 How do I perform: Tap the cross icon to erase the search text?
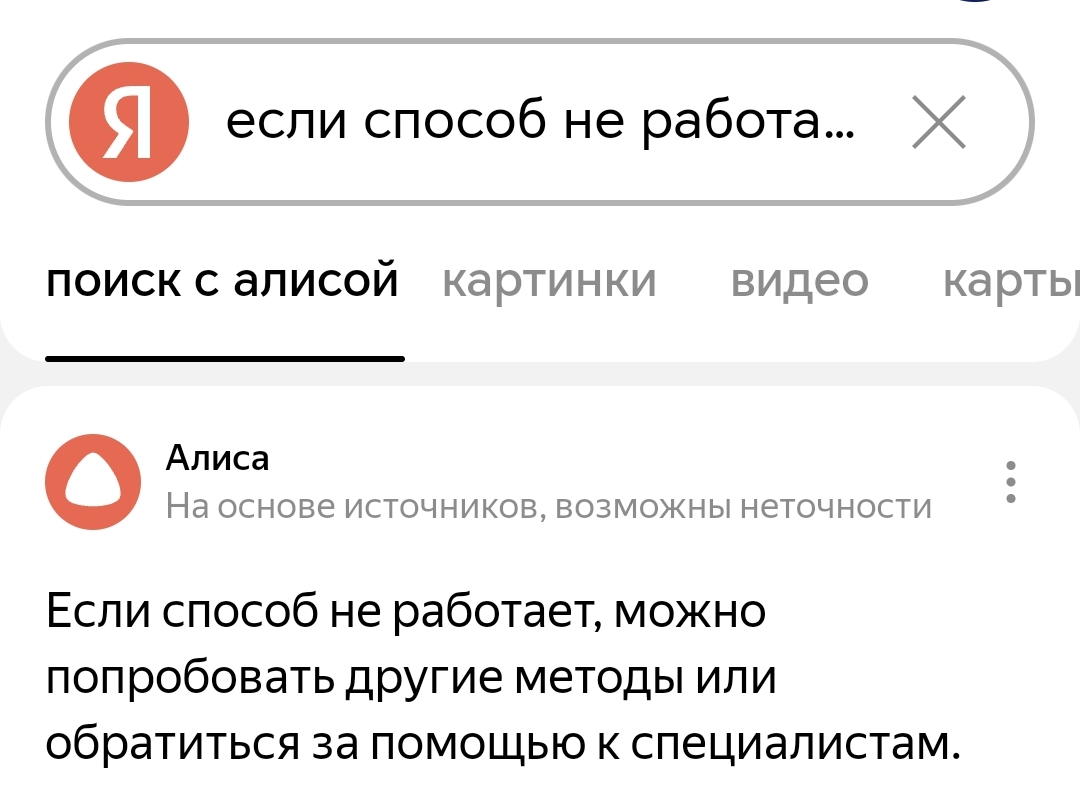[938, 122]
